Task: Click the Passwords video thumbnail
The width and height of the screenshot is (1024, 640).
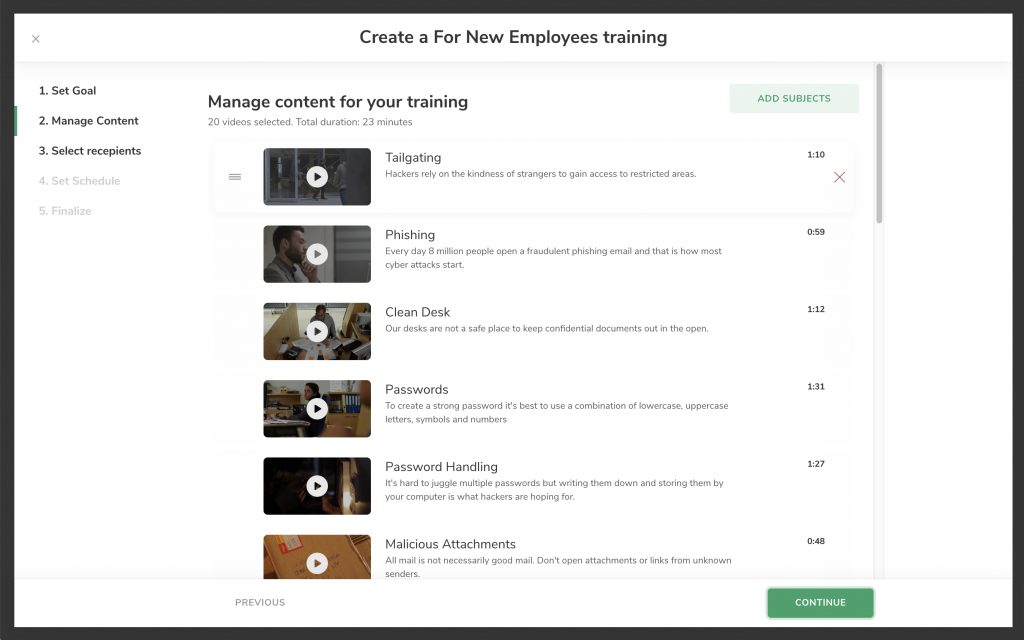Action: coord(317,409)
